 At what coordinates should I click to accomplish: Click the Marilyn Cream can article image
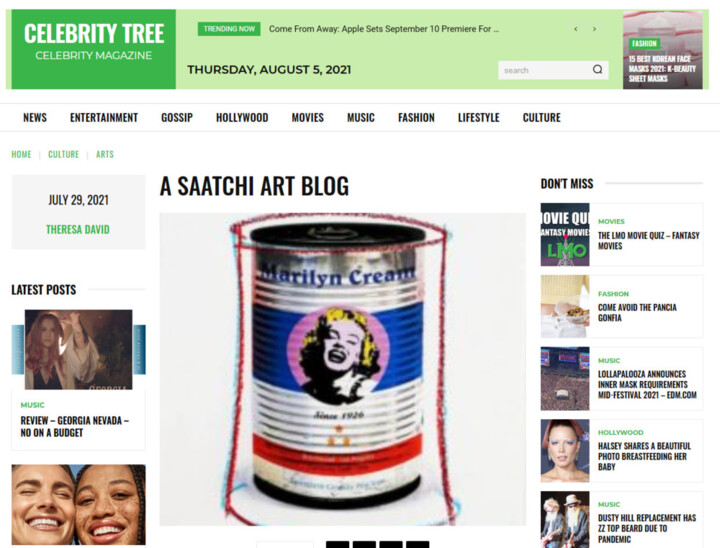click(343, 369)
